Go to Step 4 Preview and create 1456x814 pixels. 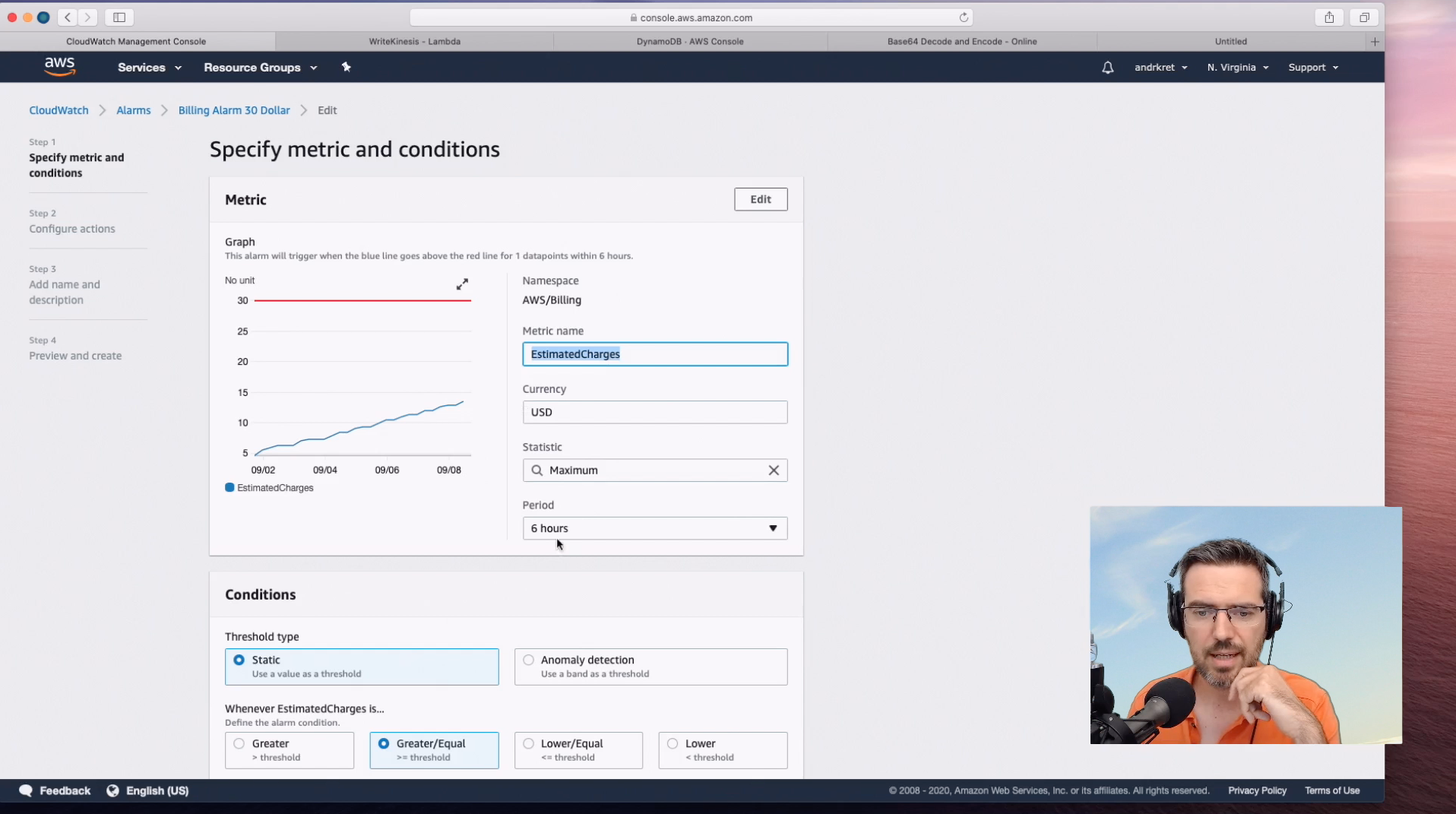tap(75, 356)
